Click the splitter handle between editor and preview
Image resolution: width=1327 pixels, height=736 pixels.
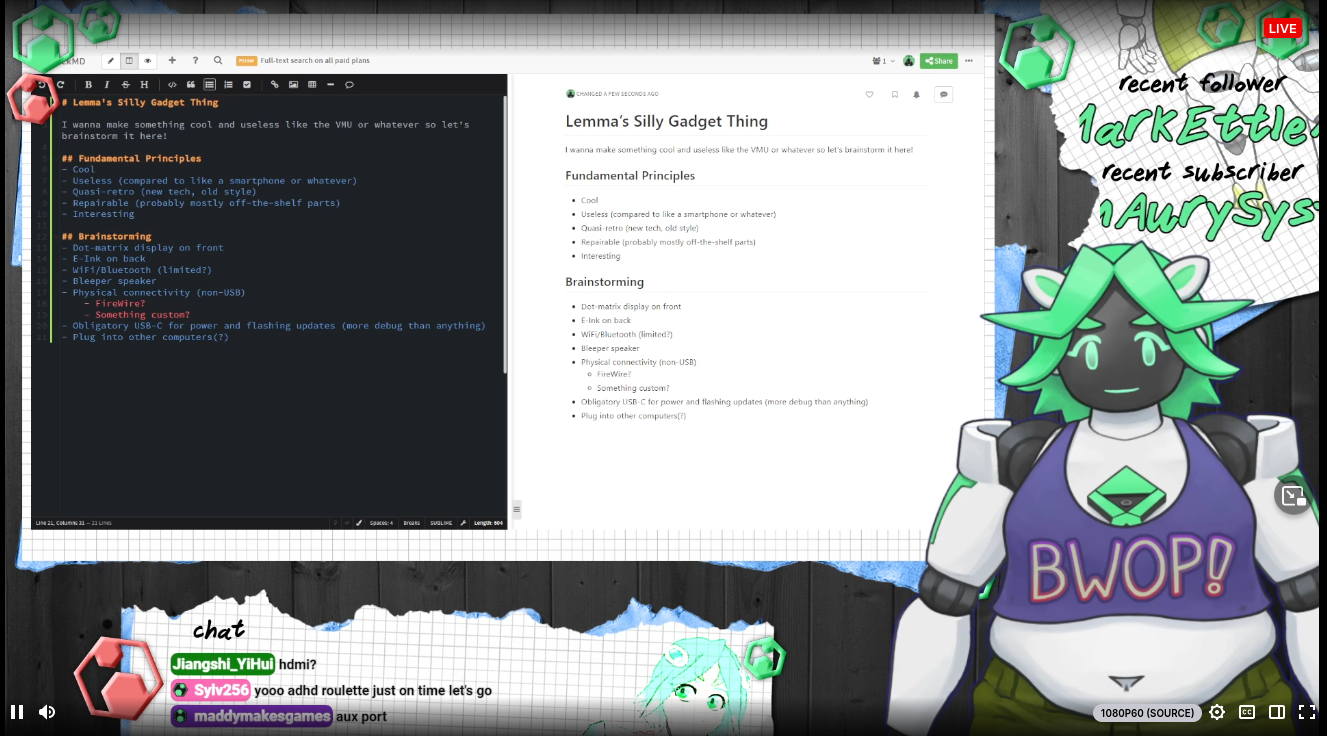click(517, 509)
